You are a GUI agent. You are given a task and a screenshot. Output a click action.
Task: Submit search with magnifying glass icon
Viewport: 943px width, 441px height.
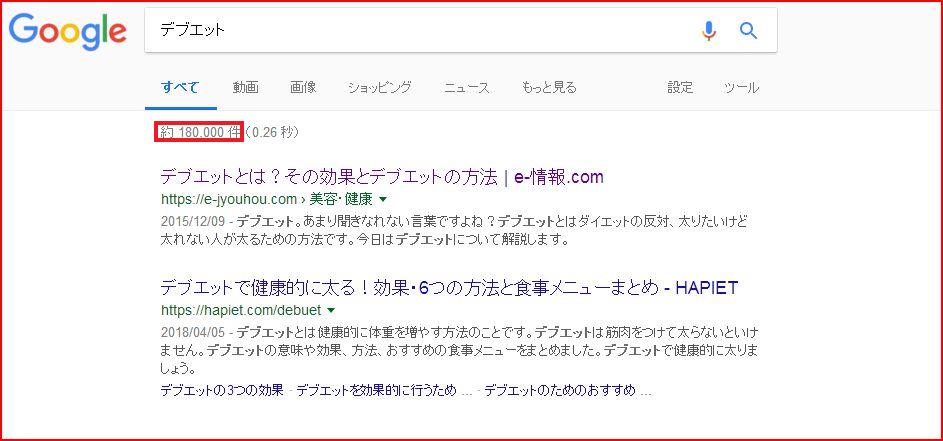(x=748, y=30)
